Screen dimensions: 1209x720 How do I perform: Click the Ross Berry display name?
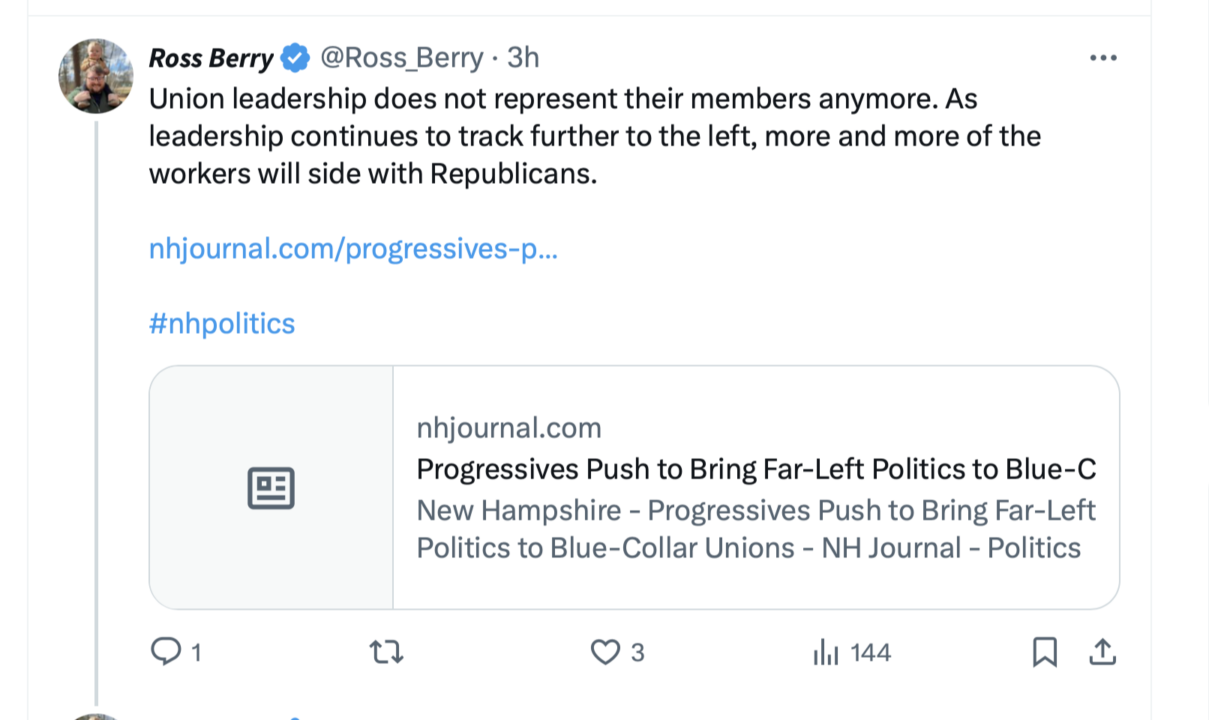pos(211,59)
